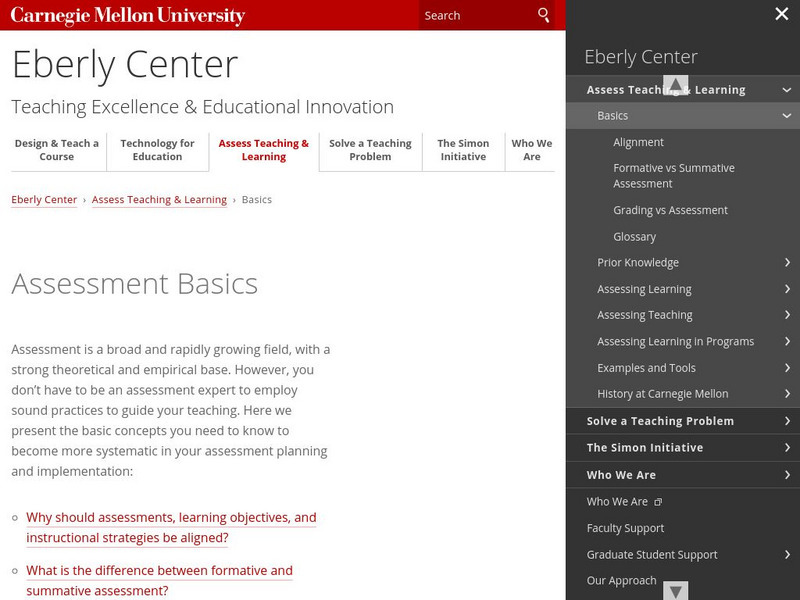Click external link icon beside Who We Are
Viewport: 800px width, 600px height.
point(658,502)
